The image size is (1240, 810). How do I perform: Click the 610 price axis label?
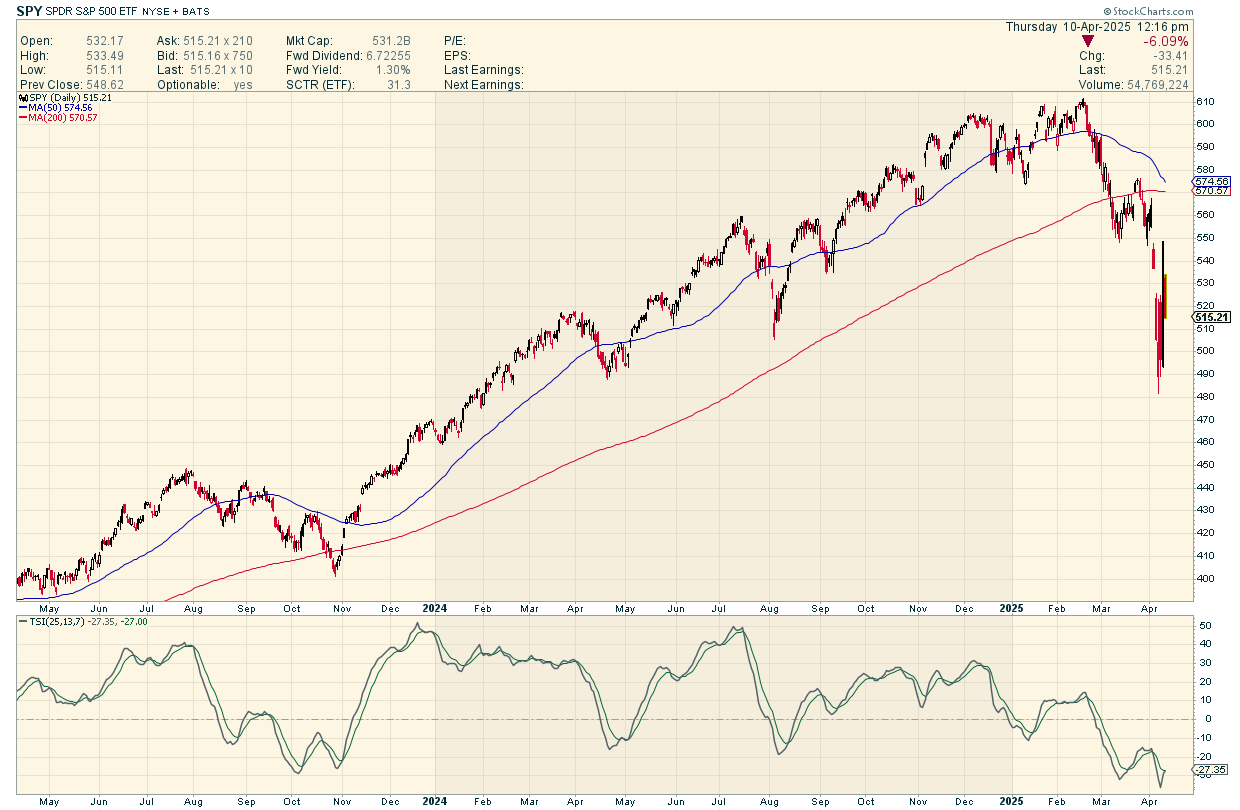(x=1206, y=101)
